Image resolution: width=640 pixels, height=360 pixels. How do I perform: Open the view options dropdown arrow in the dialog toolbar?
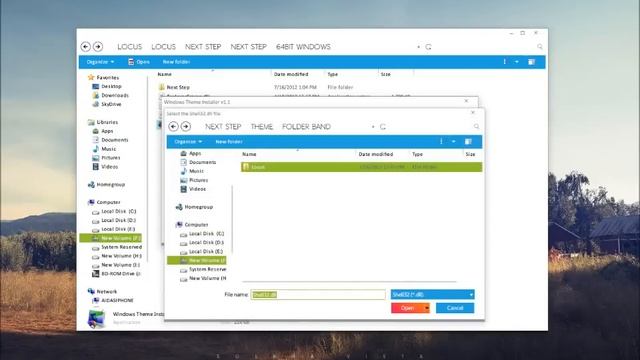(453, 142)
